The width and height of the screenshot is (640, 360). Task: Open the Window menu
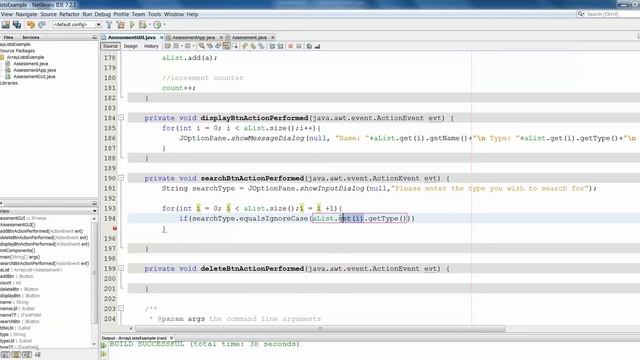point(174,14)
